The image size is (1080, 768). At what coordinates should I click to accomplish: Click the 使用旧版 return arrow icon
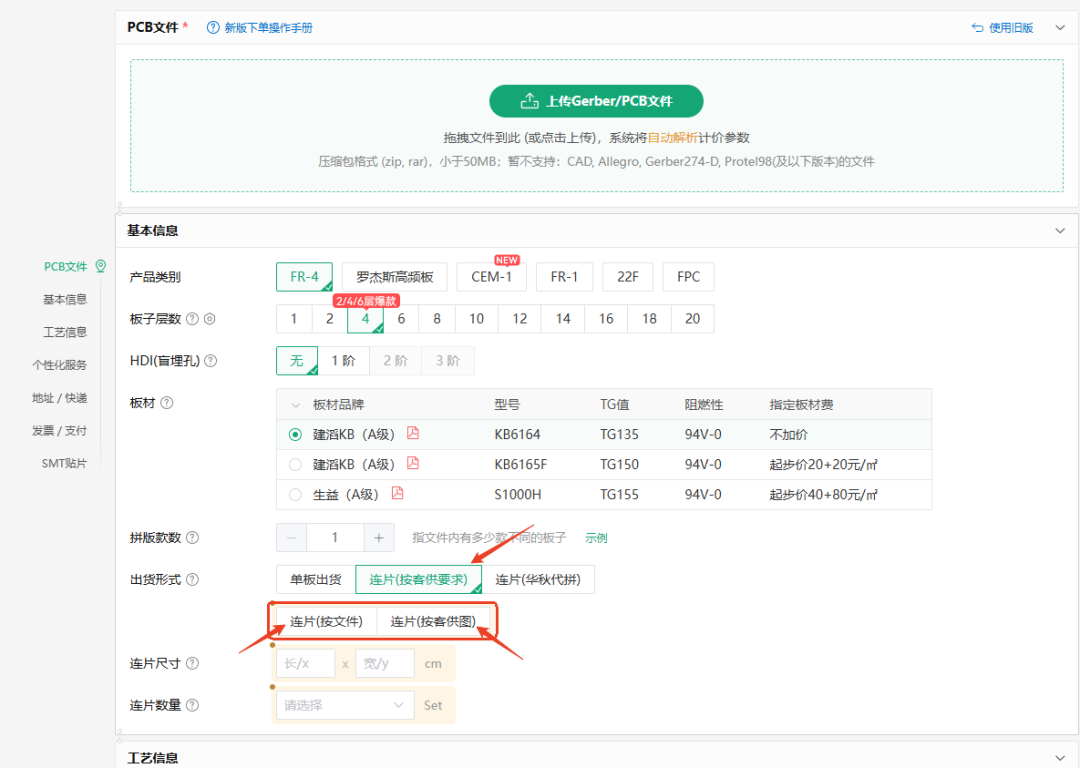point(977,28)
